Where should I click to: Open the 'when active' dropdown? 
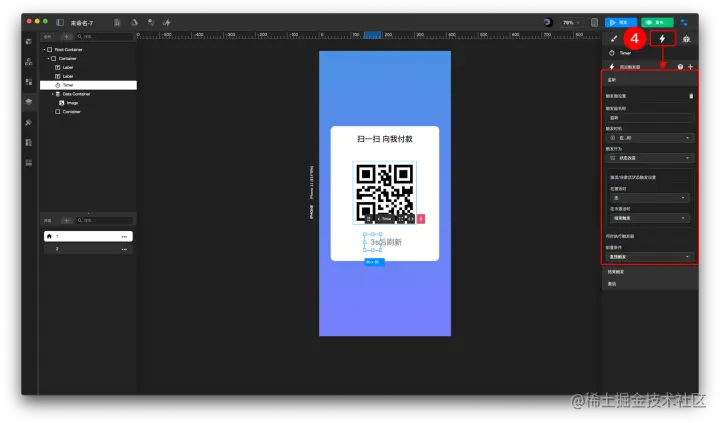[x=649, y=198]
